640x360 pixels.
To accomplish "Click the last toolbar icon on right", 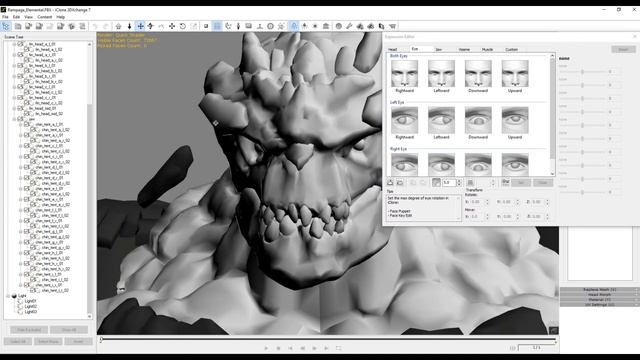I will point(392,26).
